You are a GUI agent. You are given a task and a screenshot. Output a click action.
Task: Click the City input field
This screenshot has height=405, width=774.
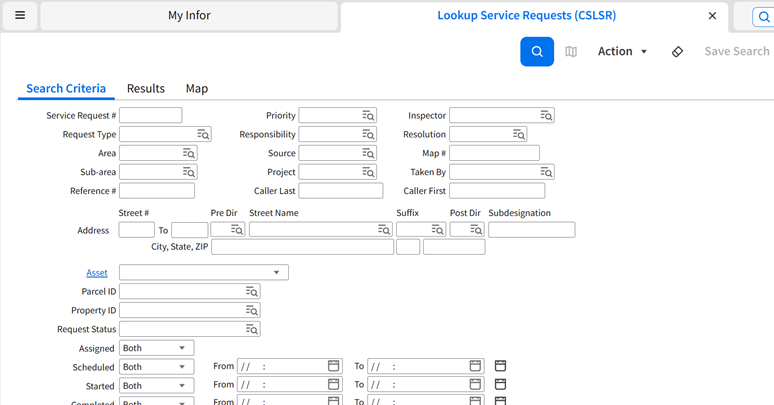coord(303,247)
